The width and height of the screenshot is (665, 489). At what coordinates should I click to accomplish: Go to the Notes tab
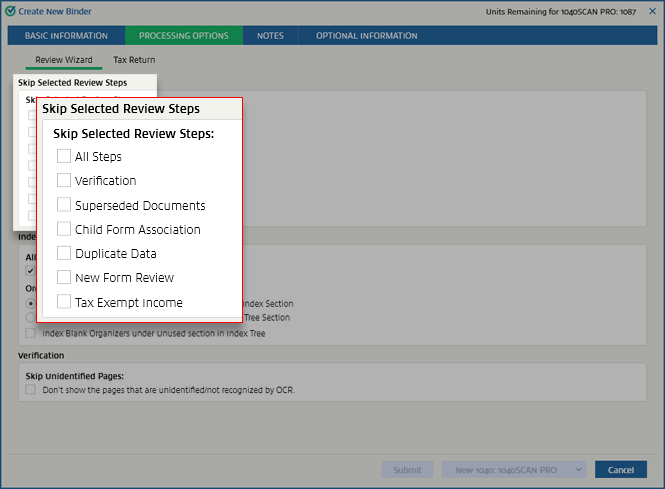[270, 36]
